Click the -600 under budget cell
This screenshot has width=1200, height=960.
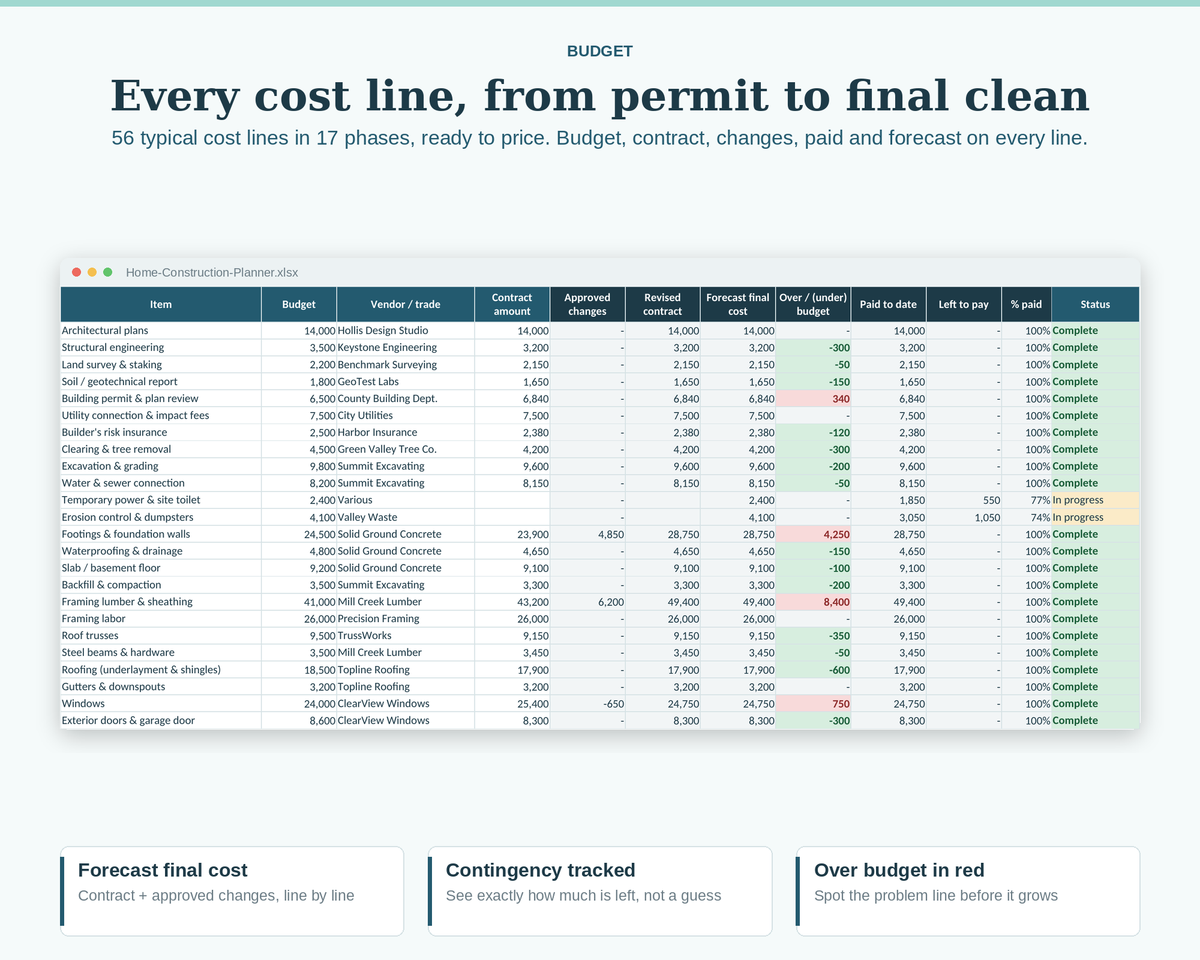coord(813,670)
